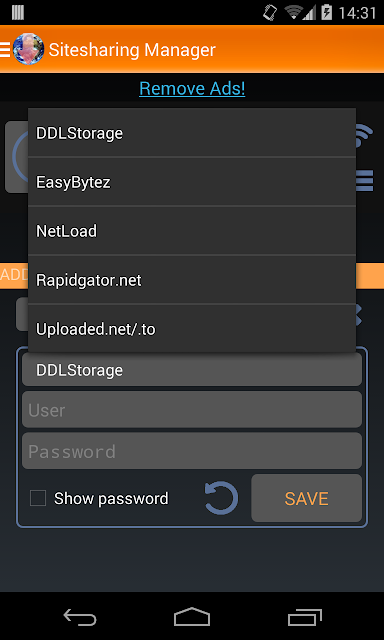The height and width of the screenshot is (640, 384).
Task: Open the Remove Ads! link
Action: pos(192,88)
